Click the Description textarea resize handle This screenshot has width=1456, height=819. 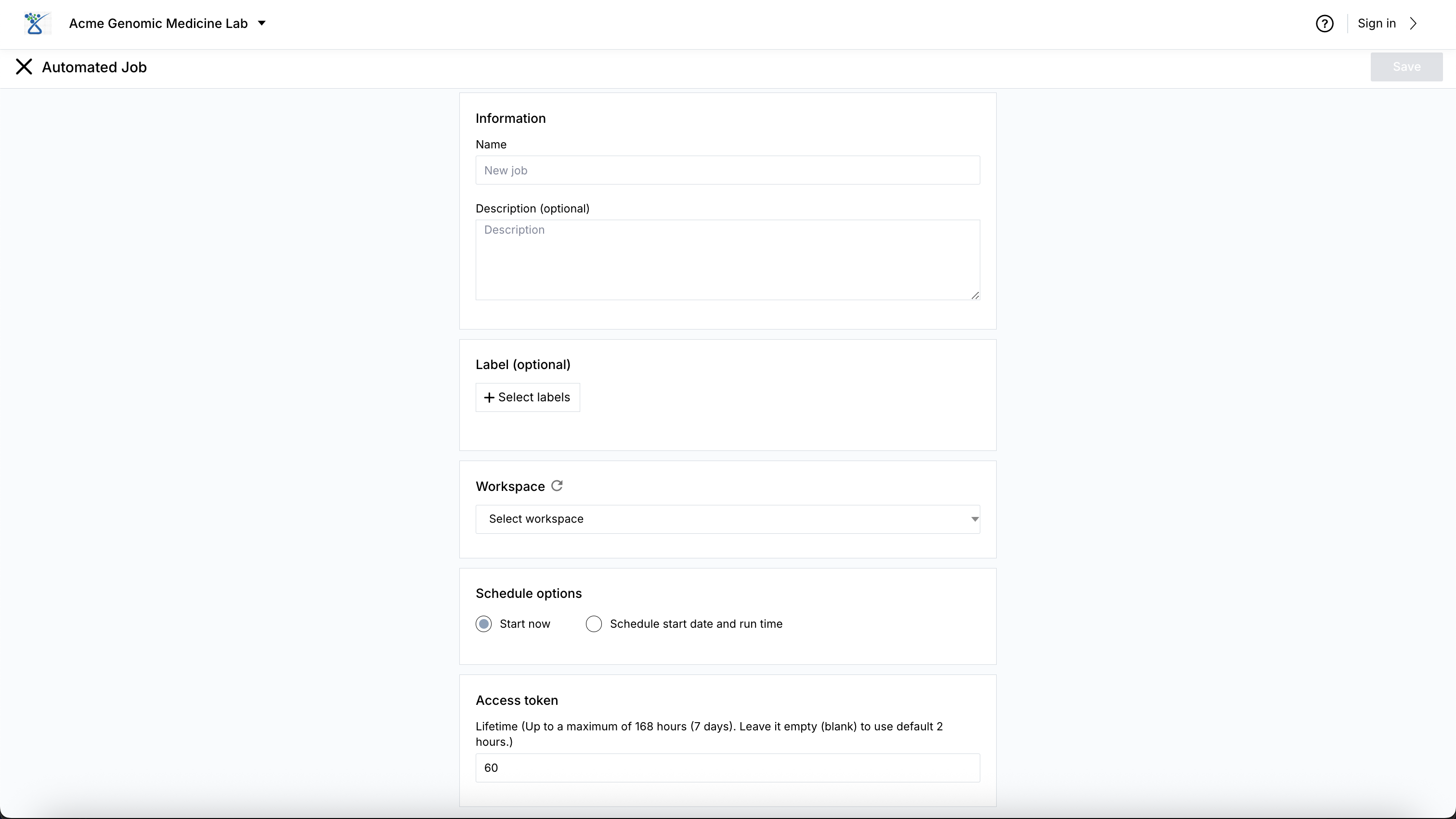(975, 295)
